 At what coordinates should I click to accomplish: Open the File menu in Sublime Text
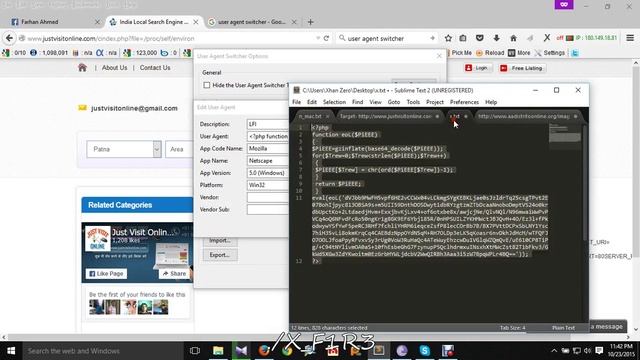click(x=297, y=102)
